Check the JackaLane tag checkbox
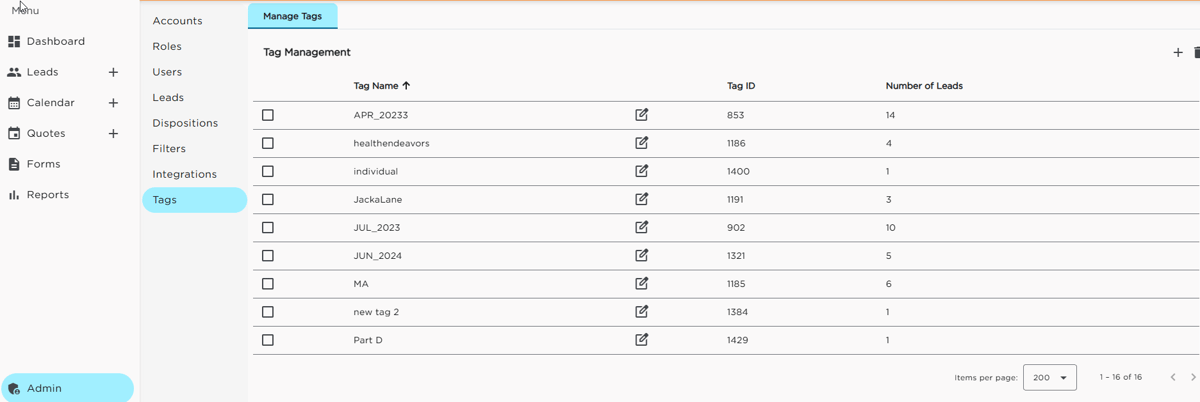1200x402 pixels. tap(268, 199)
